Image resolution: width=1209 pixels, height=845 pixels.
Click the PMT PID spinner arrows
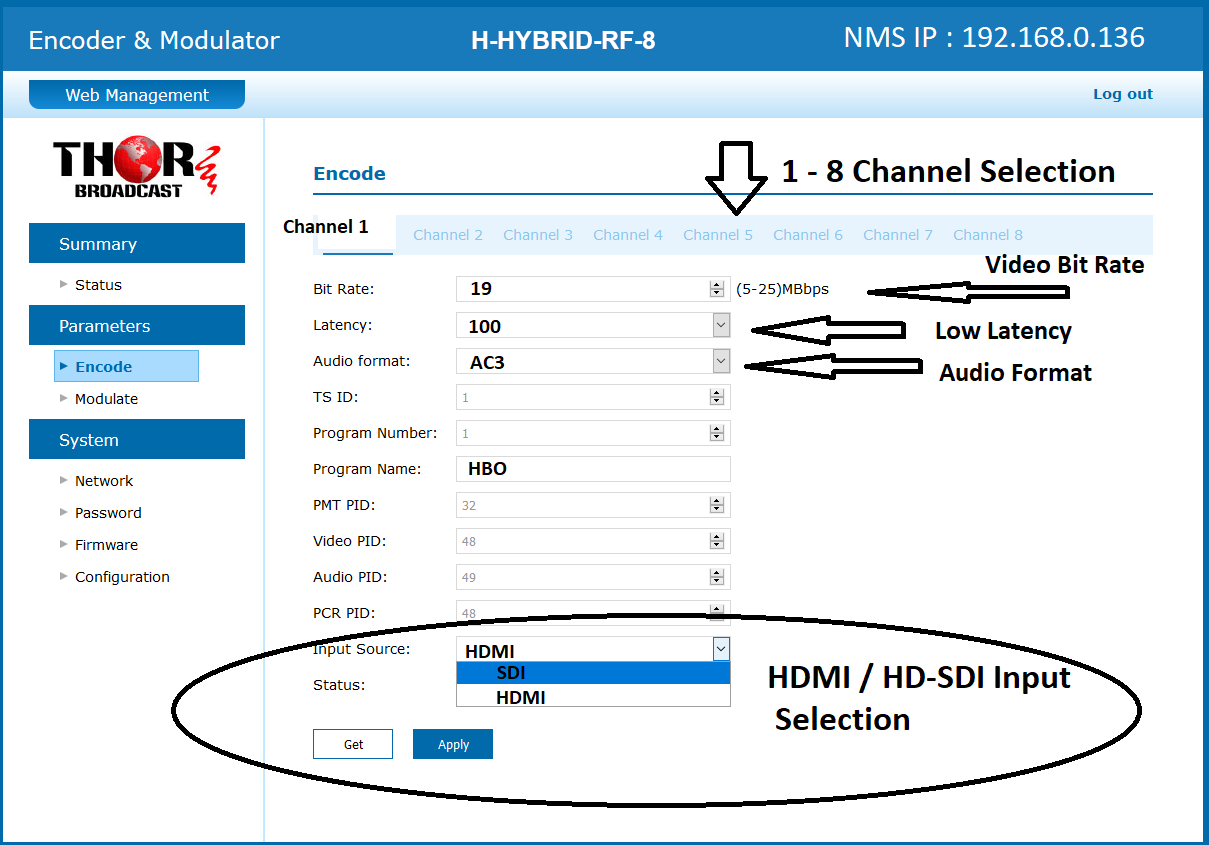[716, 505]
